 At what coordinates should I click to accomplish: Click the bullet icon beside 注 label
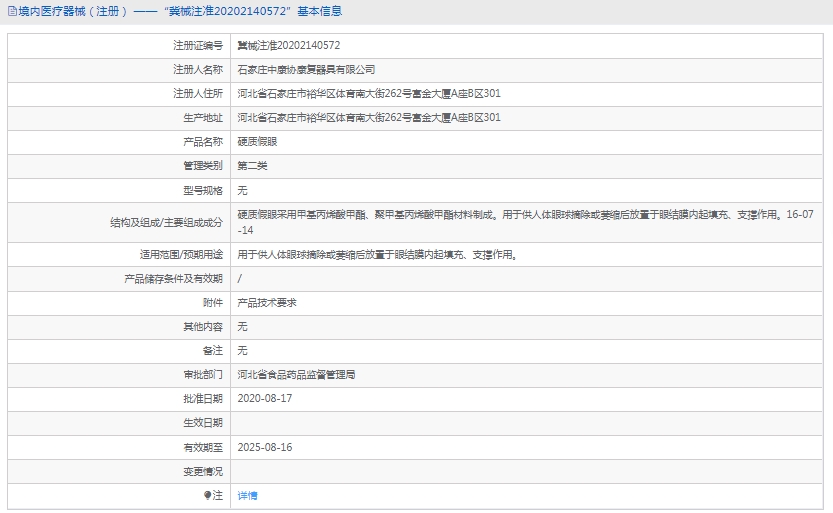click(208, 495)
